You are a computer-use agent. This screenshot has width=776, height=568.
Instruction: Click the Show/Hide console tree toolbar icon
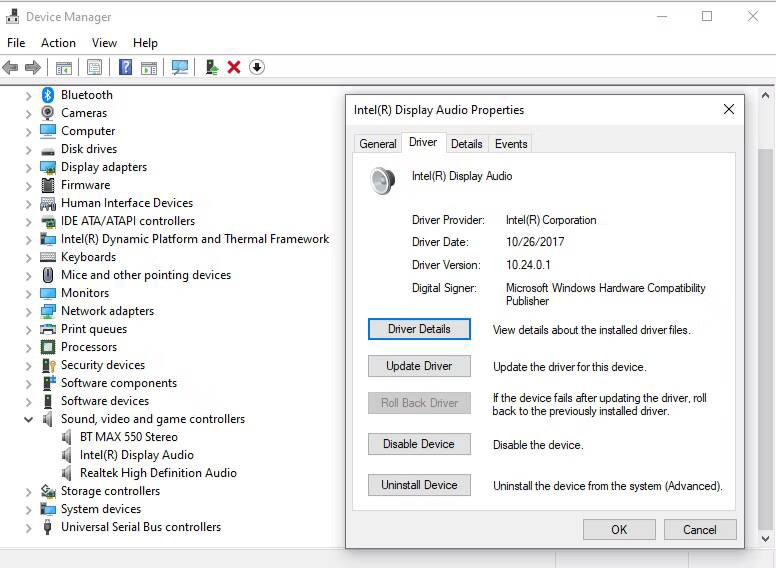[64, 67]
